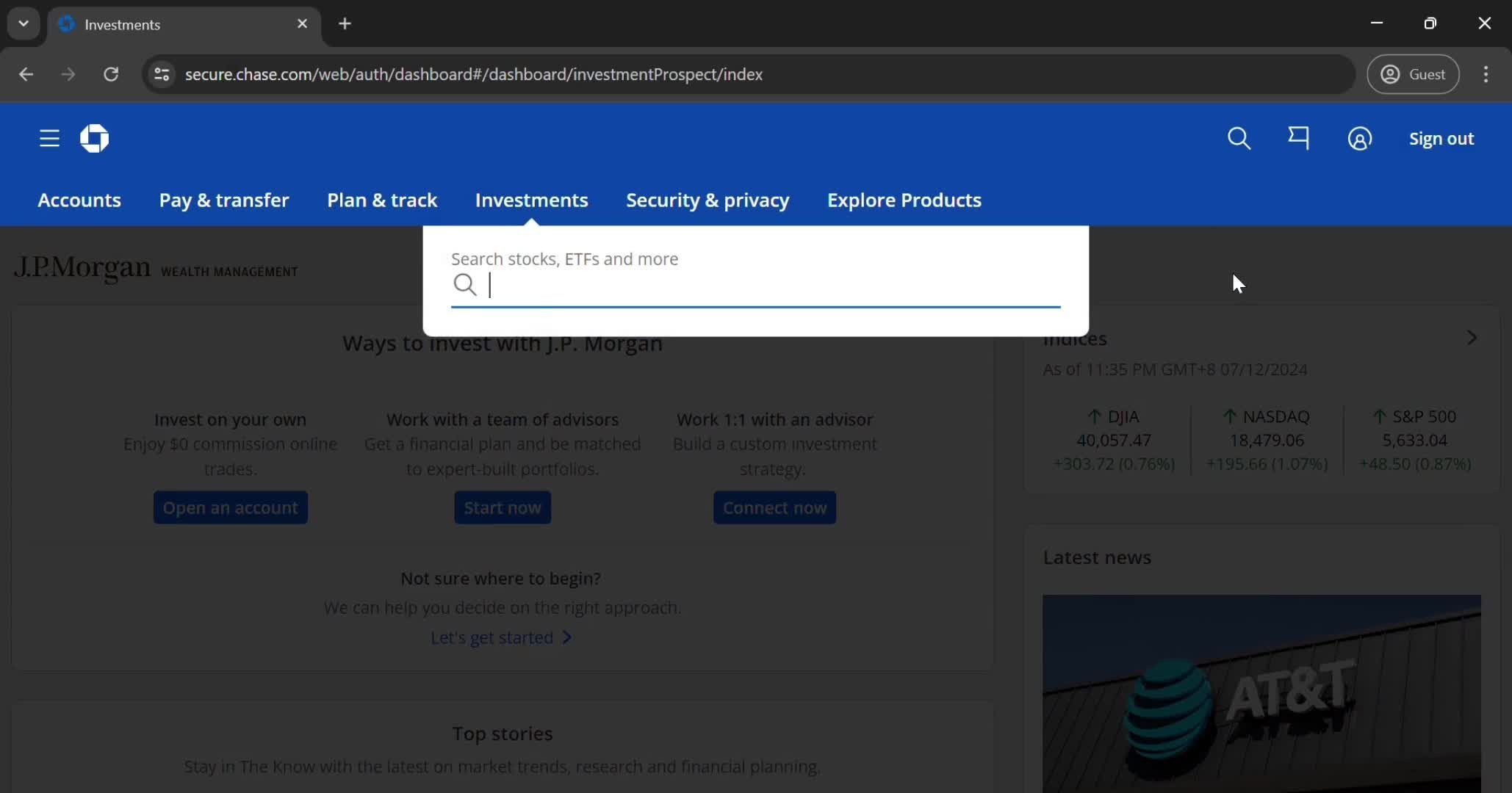Click the 'Start now' button
1512x793 pixels.
[x=503, y=507]
